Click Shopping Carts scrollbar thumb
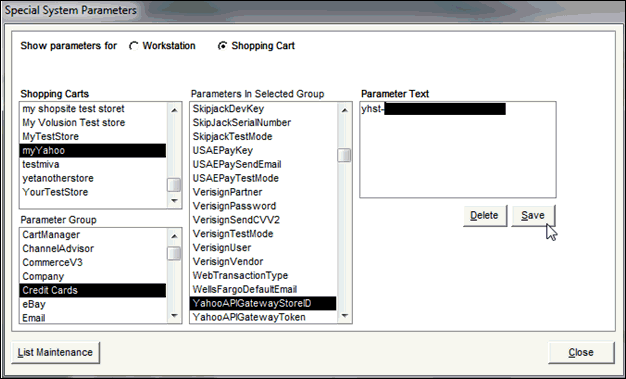Screen dimensions: 626x379 pyautogui.click(x=174, y=185)
